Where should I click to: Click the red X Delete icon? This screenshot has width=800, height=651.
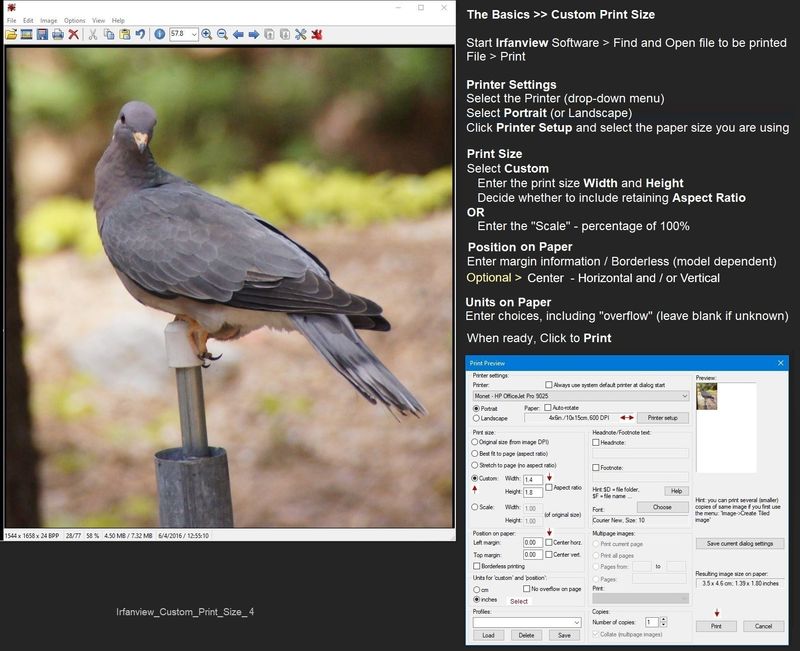[x=74, y=34]
